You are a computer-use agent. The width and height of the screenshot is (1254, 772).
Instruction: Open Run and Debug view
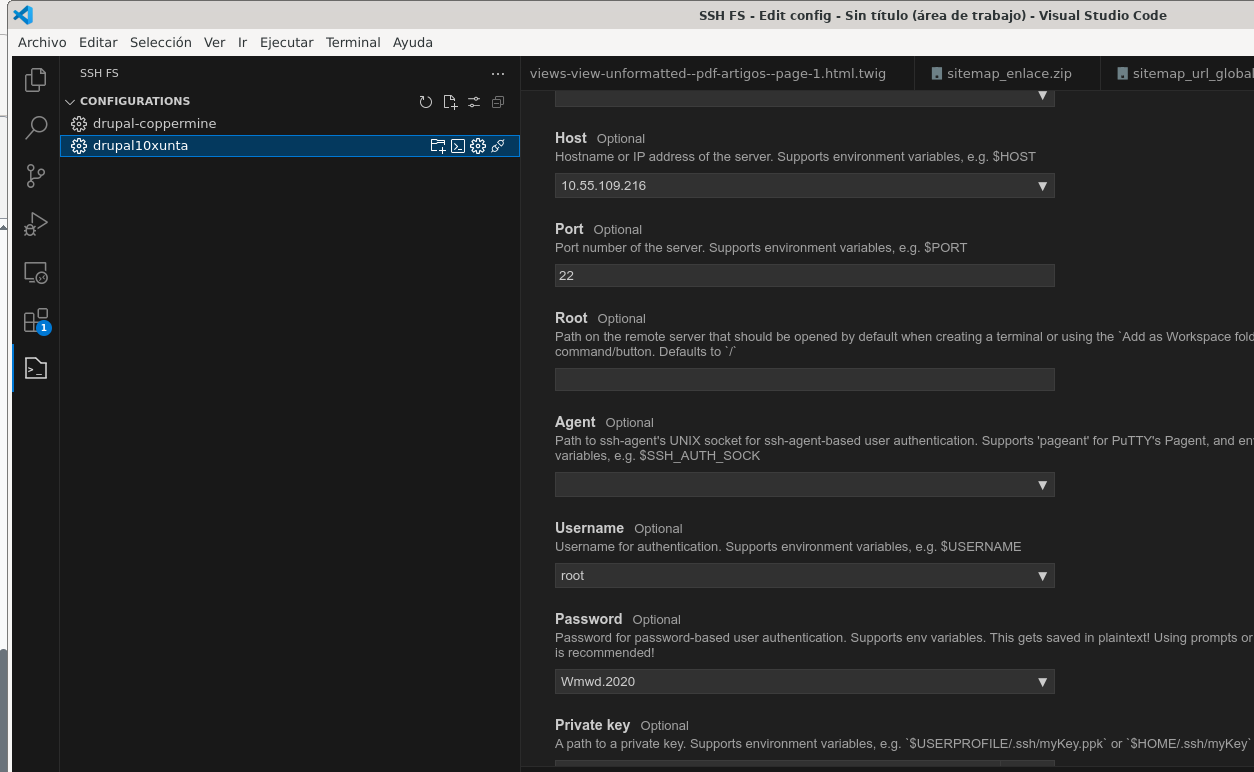click(36, 224)
